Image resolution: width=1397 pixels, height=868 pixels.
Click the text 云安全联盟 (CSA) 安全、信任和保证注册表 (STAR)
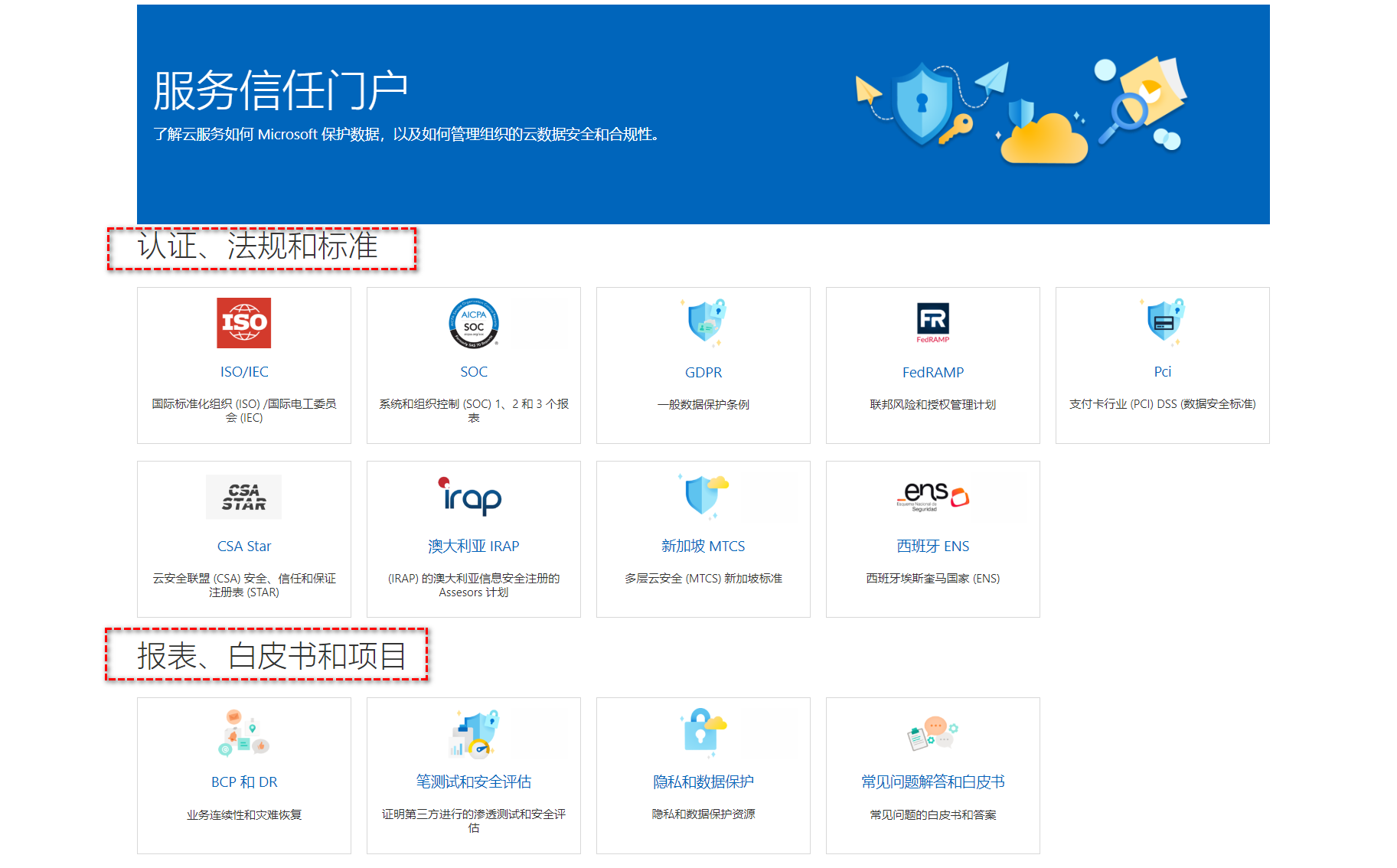pyautogui.click(x=244, y=586)
